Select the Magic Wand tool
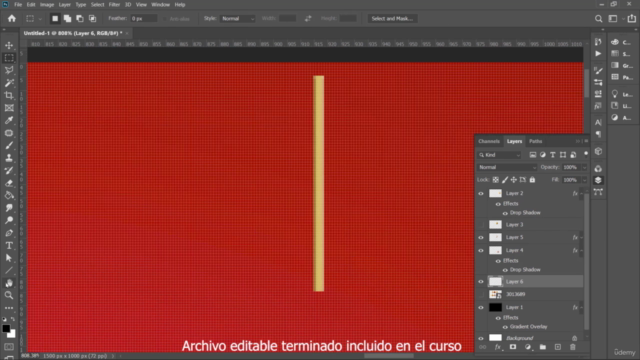This screenshot has height=360, width=640. (x=9, y=83)
